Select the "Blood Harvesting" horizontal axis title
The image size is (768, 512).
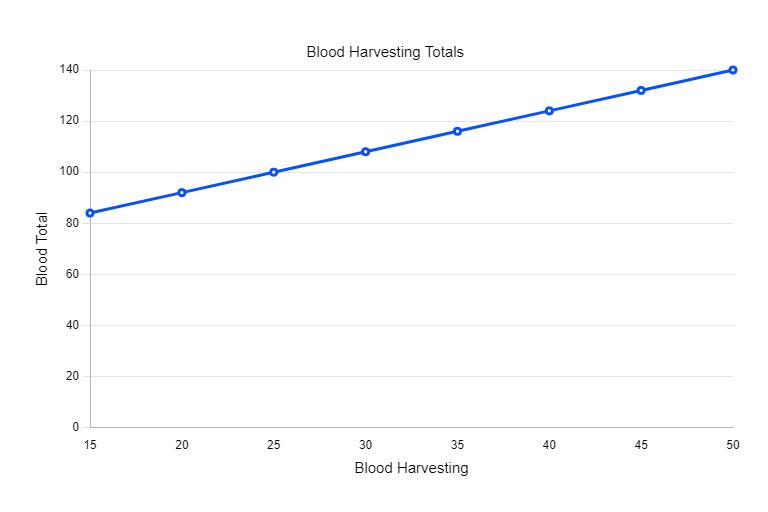pyautogui.click(x=411, y=467)
